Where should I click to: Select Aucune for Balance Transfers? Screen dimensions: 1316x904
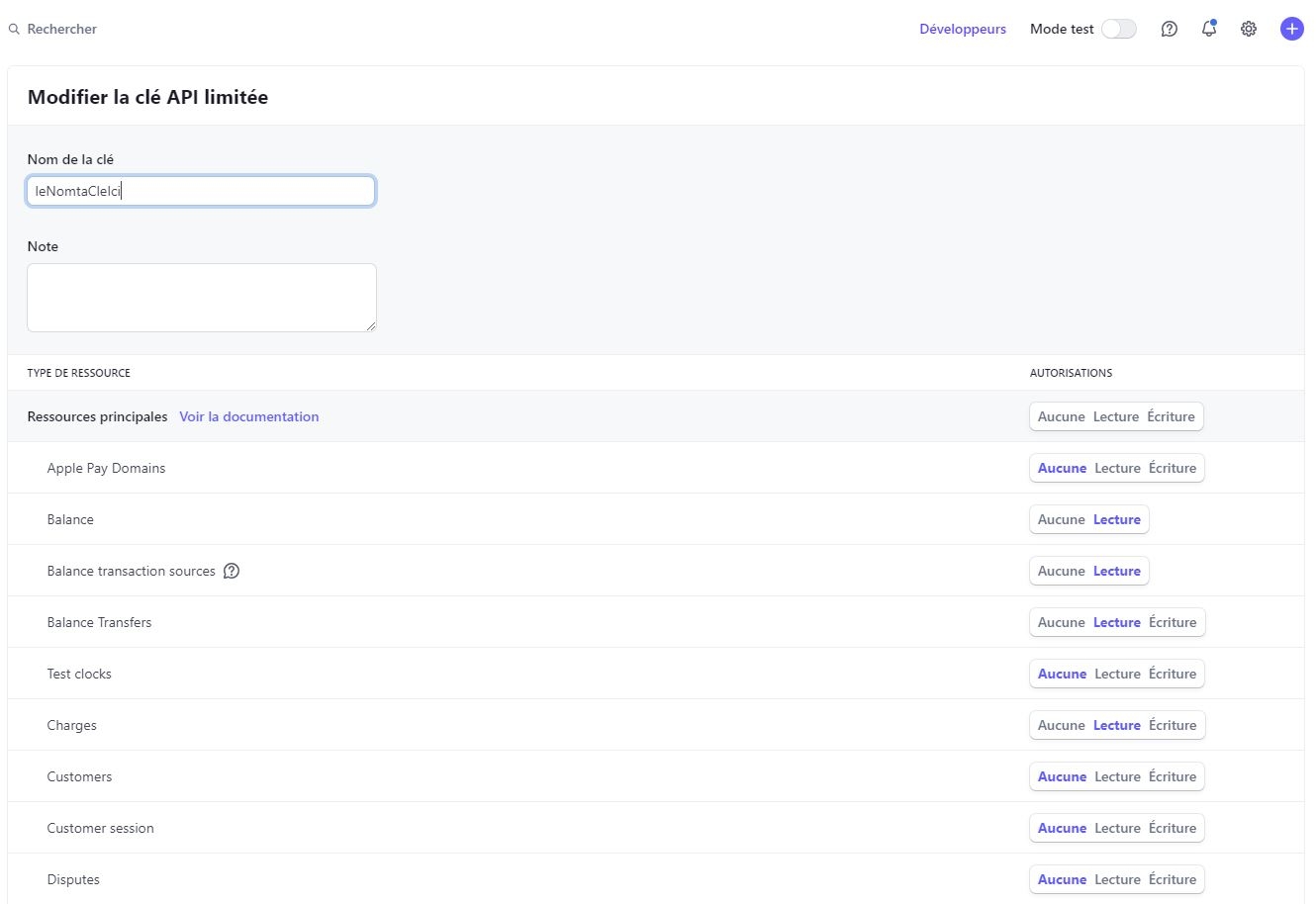[1061, 622]
